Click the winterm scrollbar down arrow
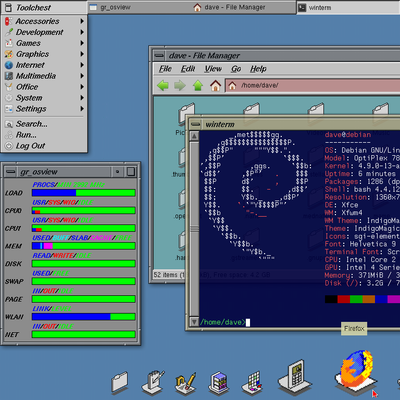 [194, 321]
